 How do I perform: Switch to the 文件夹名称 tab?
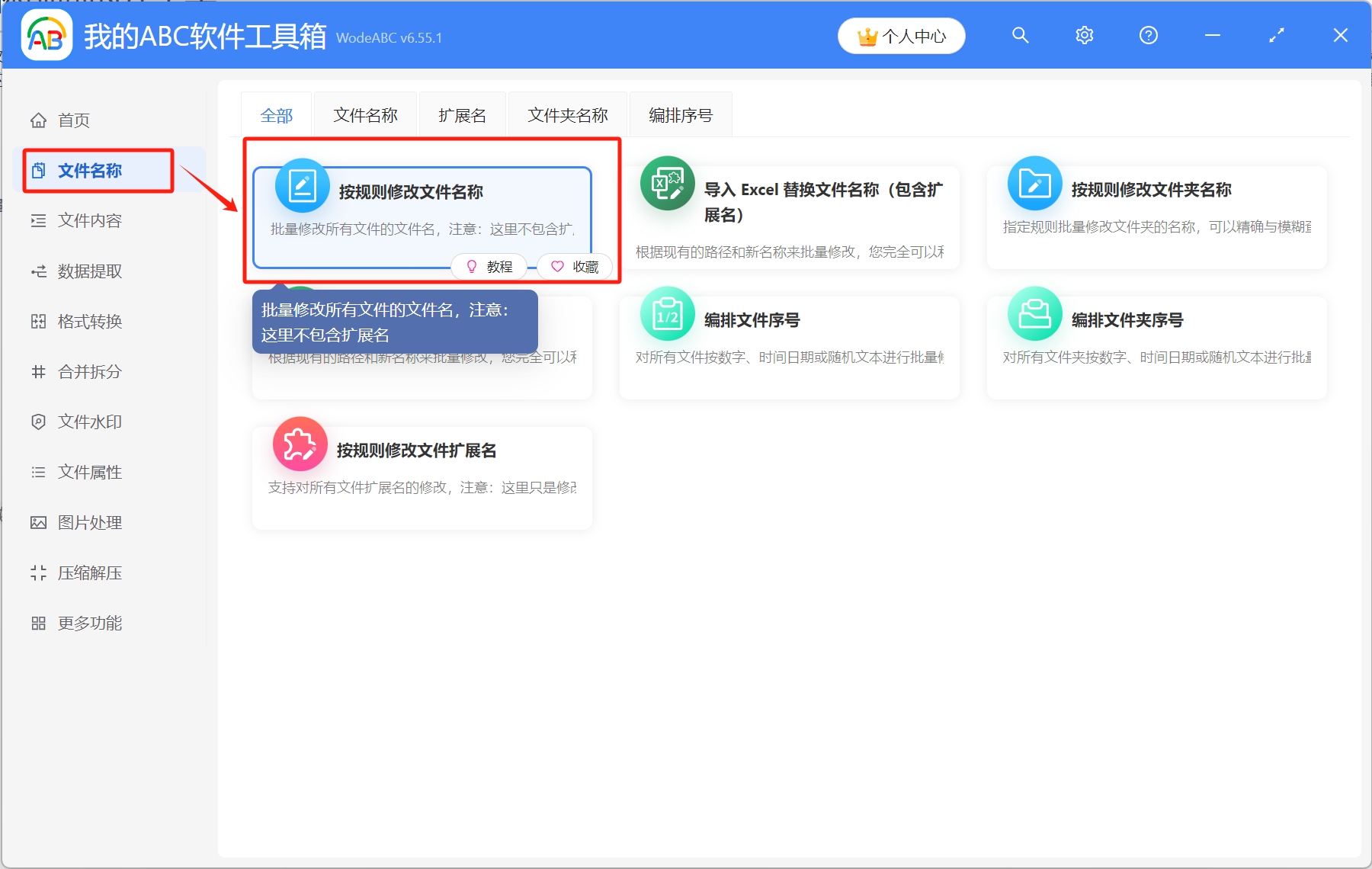567,114
